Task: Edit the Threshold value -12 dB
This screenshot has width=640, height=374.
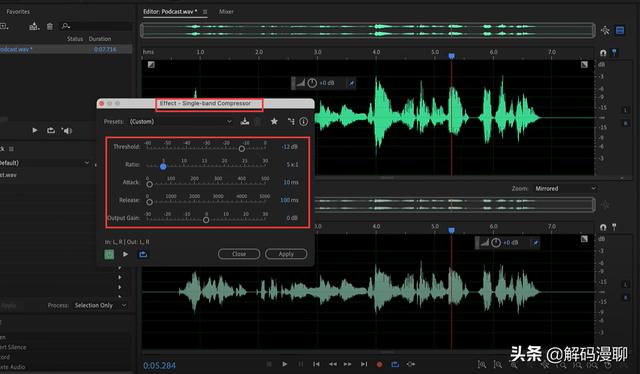Action: [290, 147]
